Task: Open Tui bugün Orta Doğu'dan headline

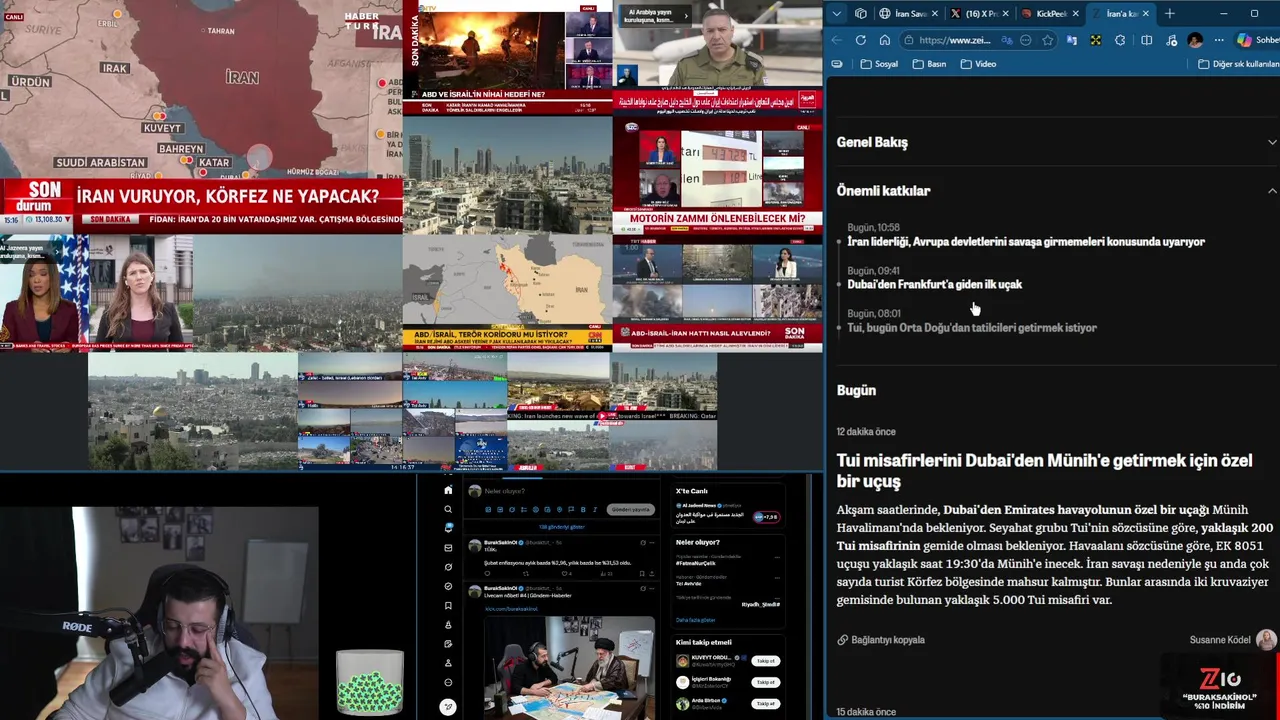Action: click(972, 327)
